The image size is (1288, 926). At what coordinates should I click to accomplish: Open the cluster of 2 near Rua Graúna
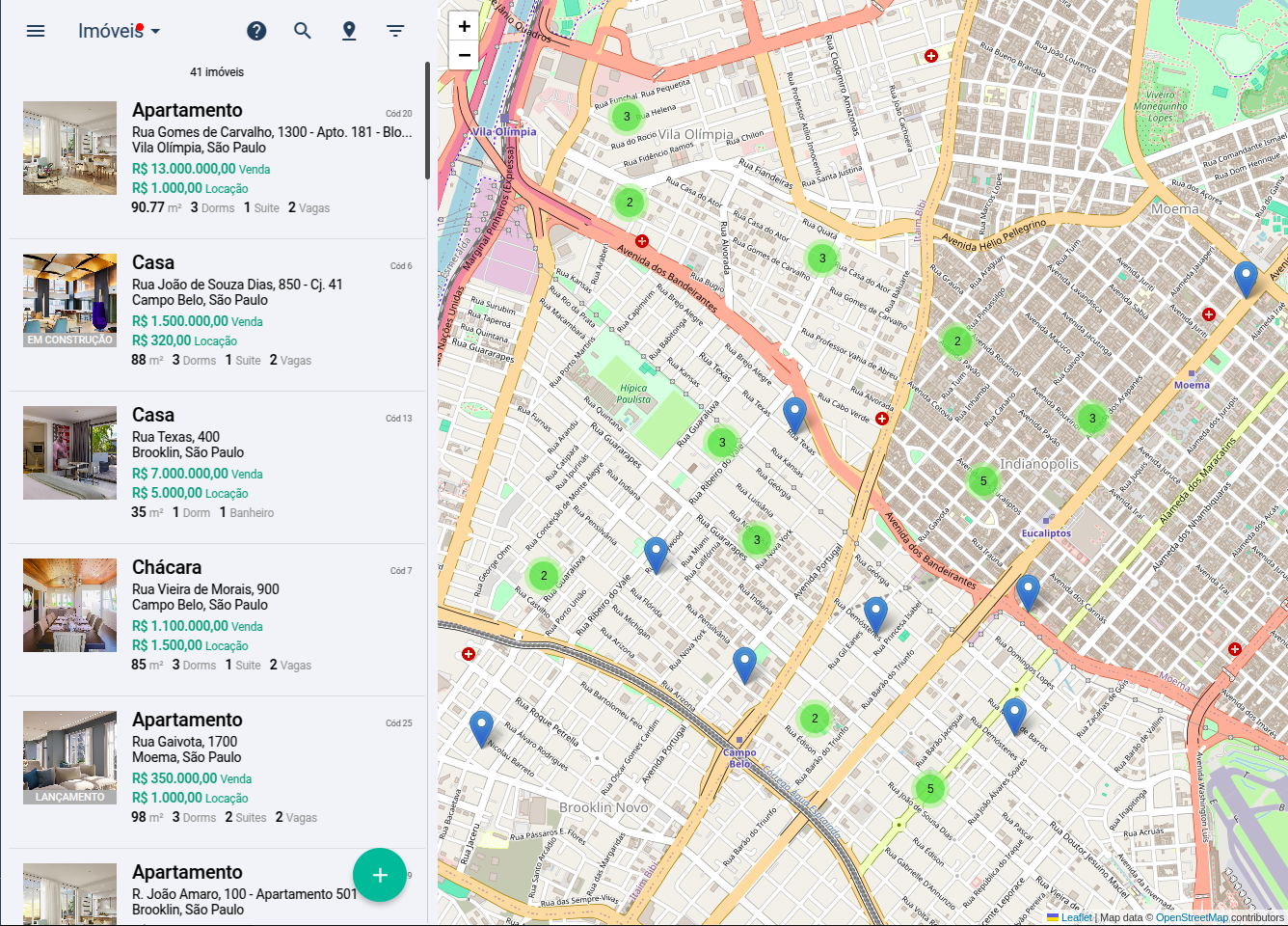pos(957,341)
